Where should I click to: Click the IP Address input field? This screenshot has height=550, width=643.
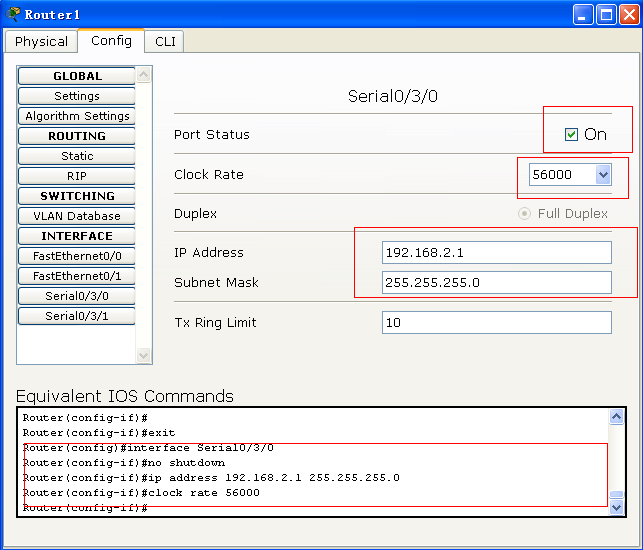(x=496, y=252)
